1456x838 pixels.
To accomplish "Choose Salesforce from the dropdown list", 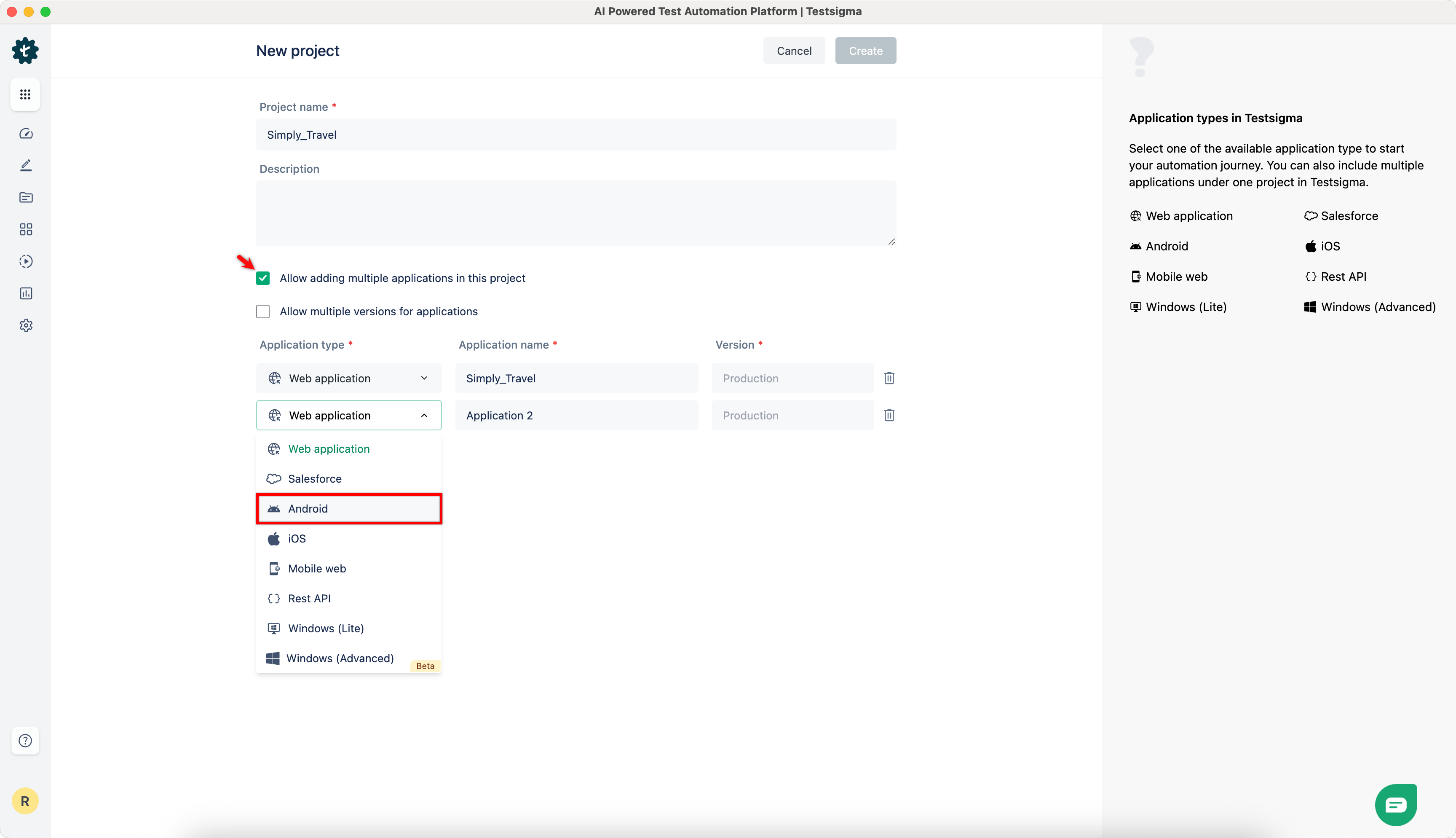I will pos(349,479).
